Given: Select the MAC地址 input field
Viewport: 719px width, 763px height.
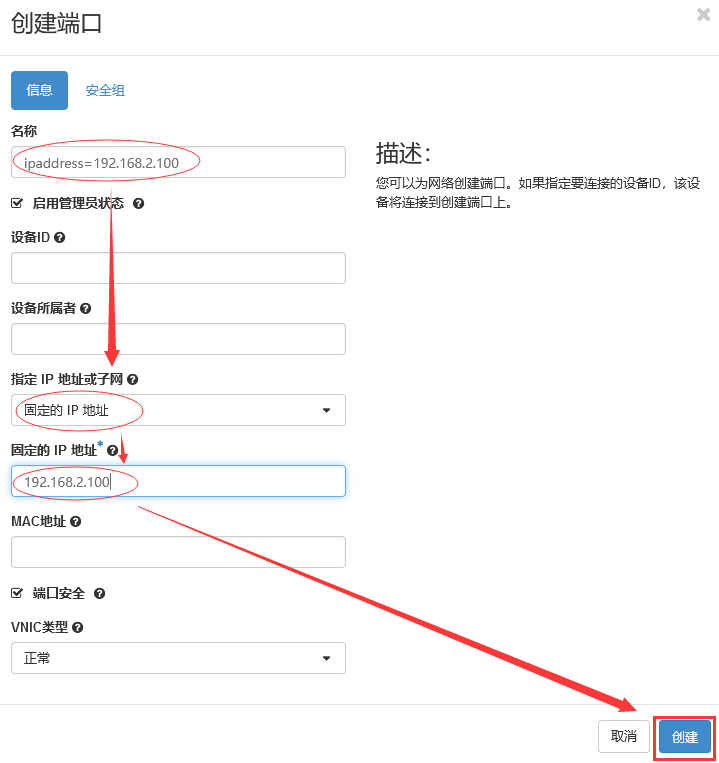Looking at the screenshot, I should pos(179,552).
